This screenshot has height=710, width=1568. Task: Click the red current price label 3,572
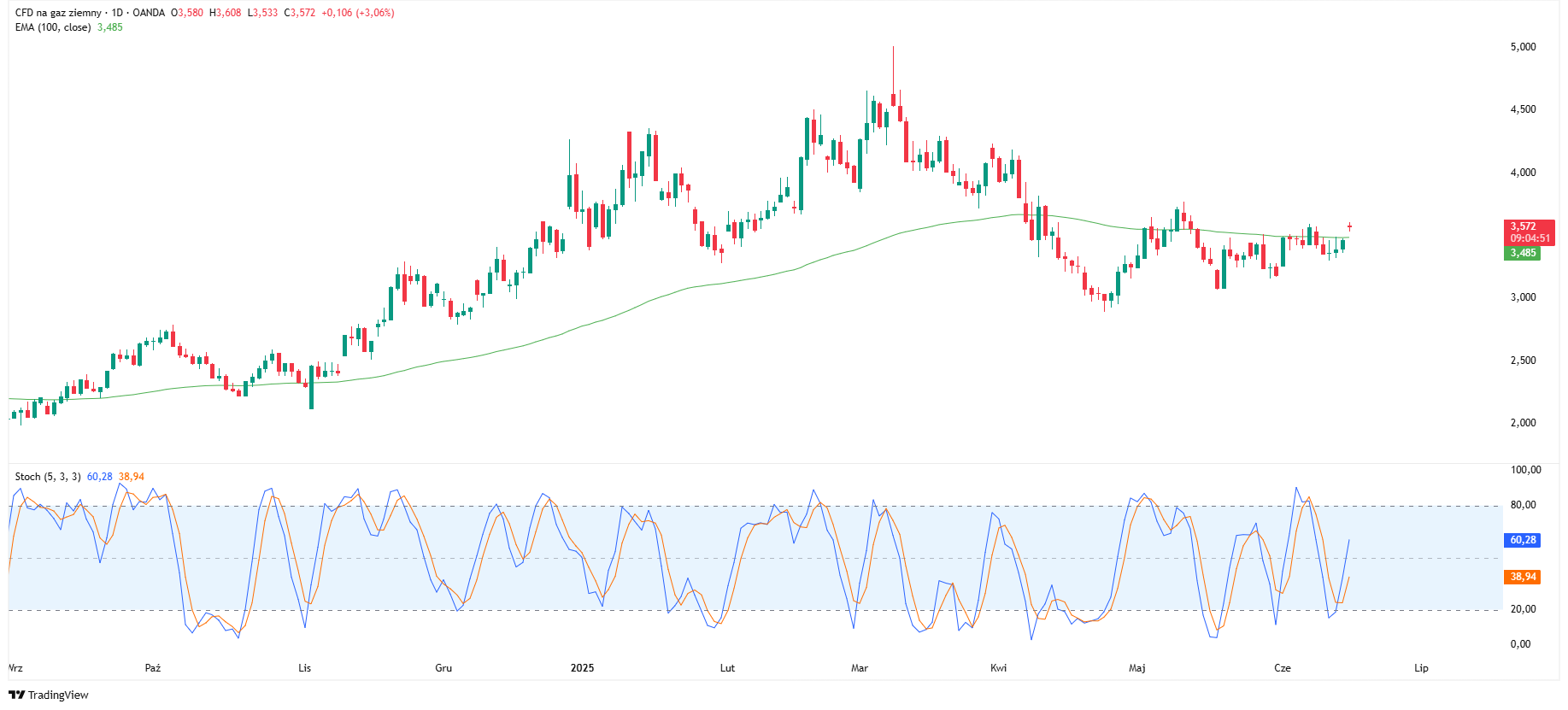pos(1523,226)
